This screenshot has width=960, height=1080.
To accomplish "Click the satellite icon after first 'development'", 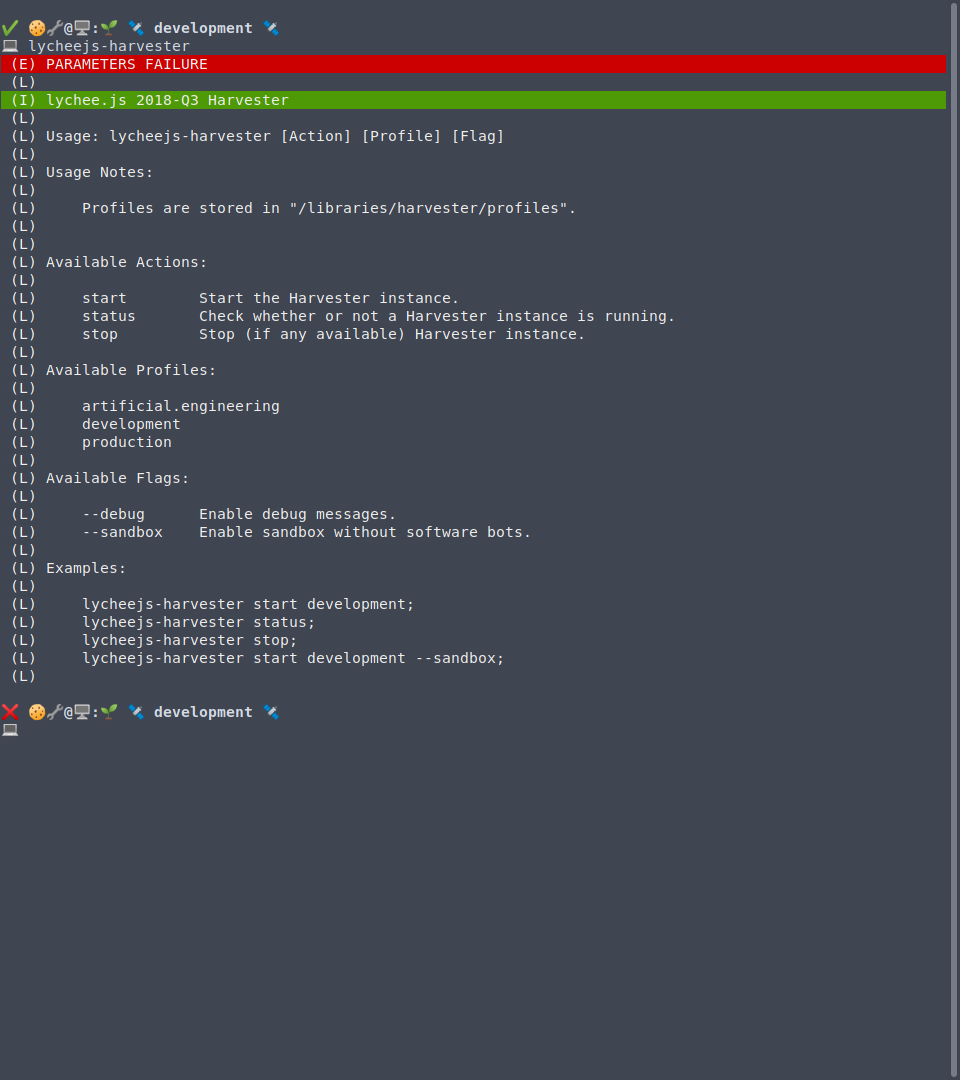I will 271,28.
